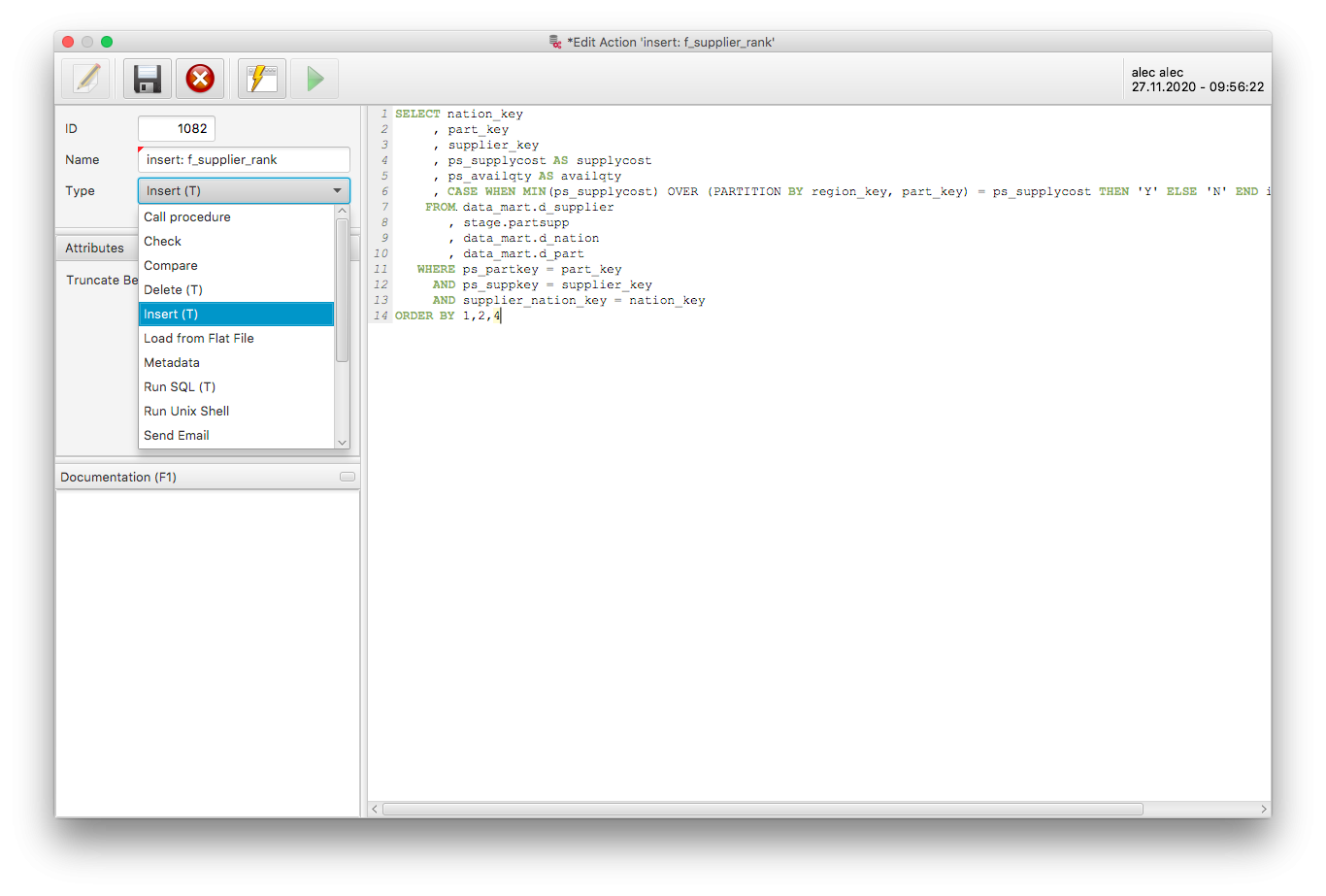Screen dimensions: 1326x896
Task: Click the Name field 'insert: f_supplier_rank'
Action: 244,160
